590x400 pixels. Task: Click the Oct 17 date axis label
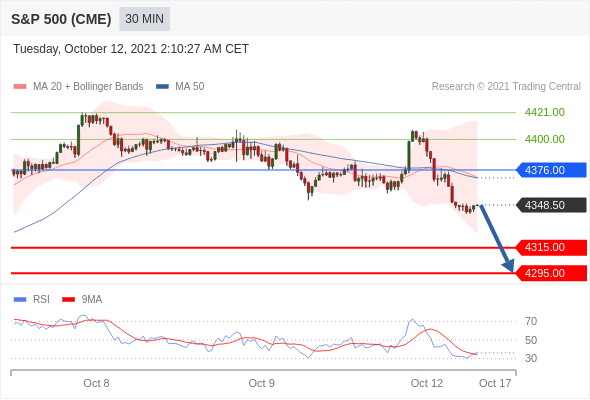495,383
